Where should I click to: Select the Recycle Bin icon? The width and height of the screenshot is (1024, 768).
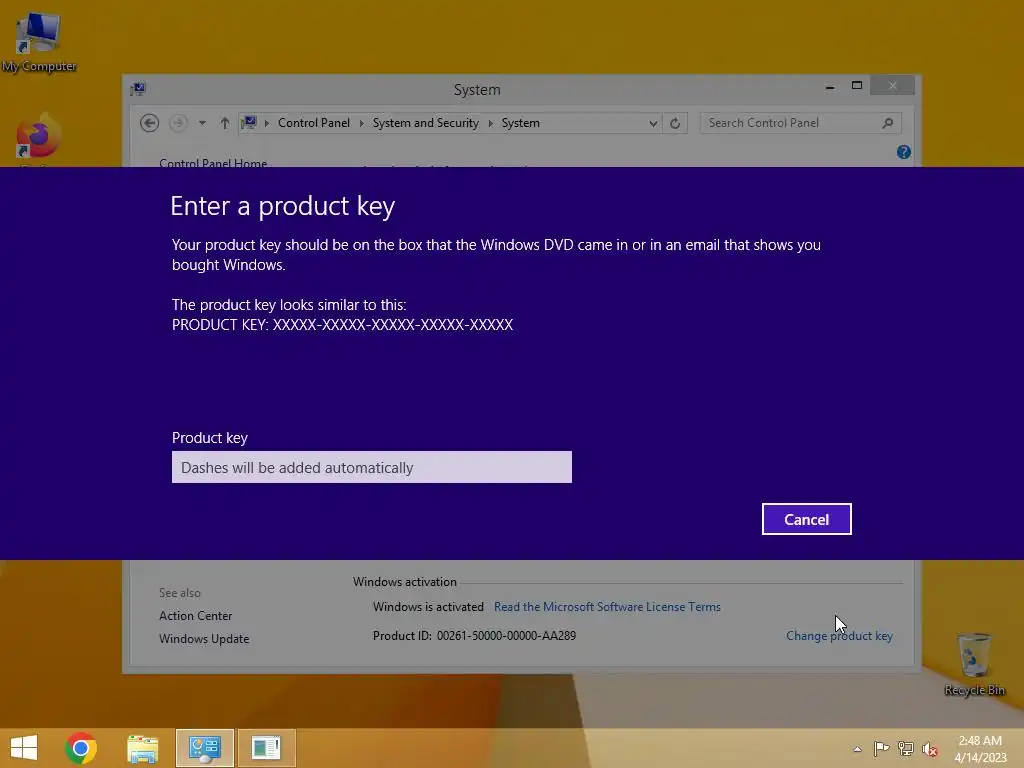[x=974, y=665]
